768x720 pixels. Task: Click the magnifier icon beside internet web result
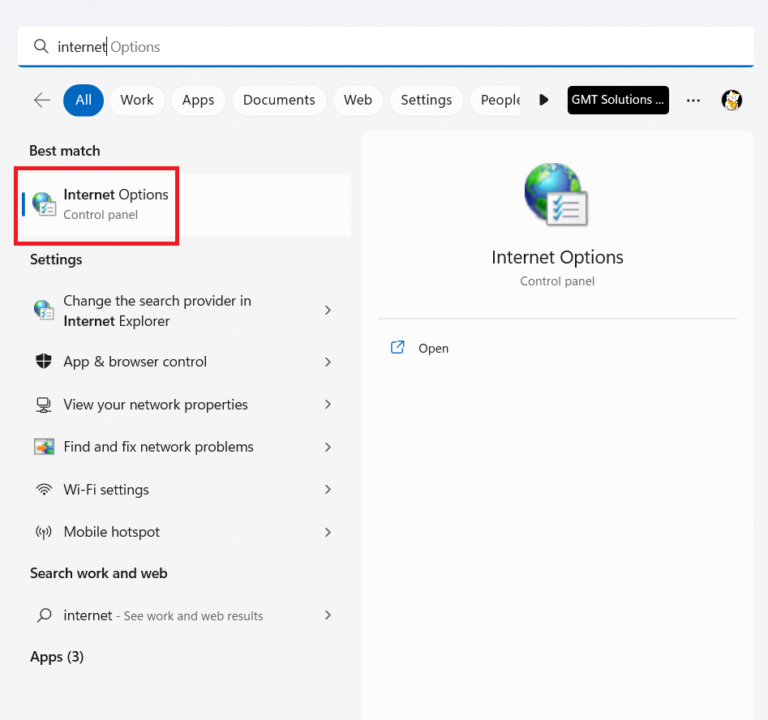click(x=44, y=615)
